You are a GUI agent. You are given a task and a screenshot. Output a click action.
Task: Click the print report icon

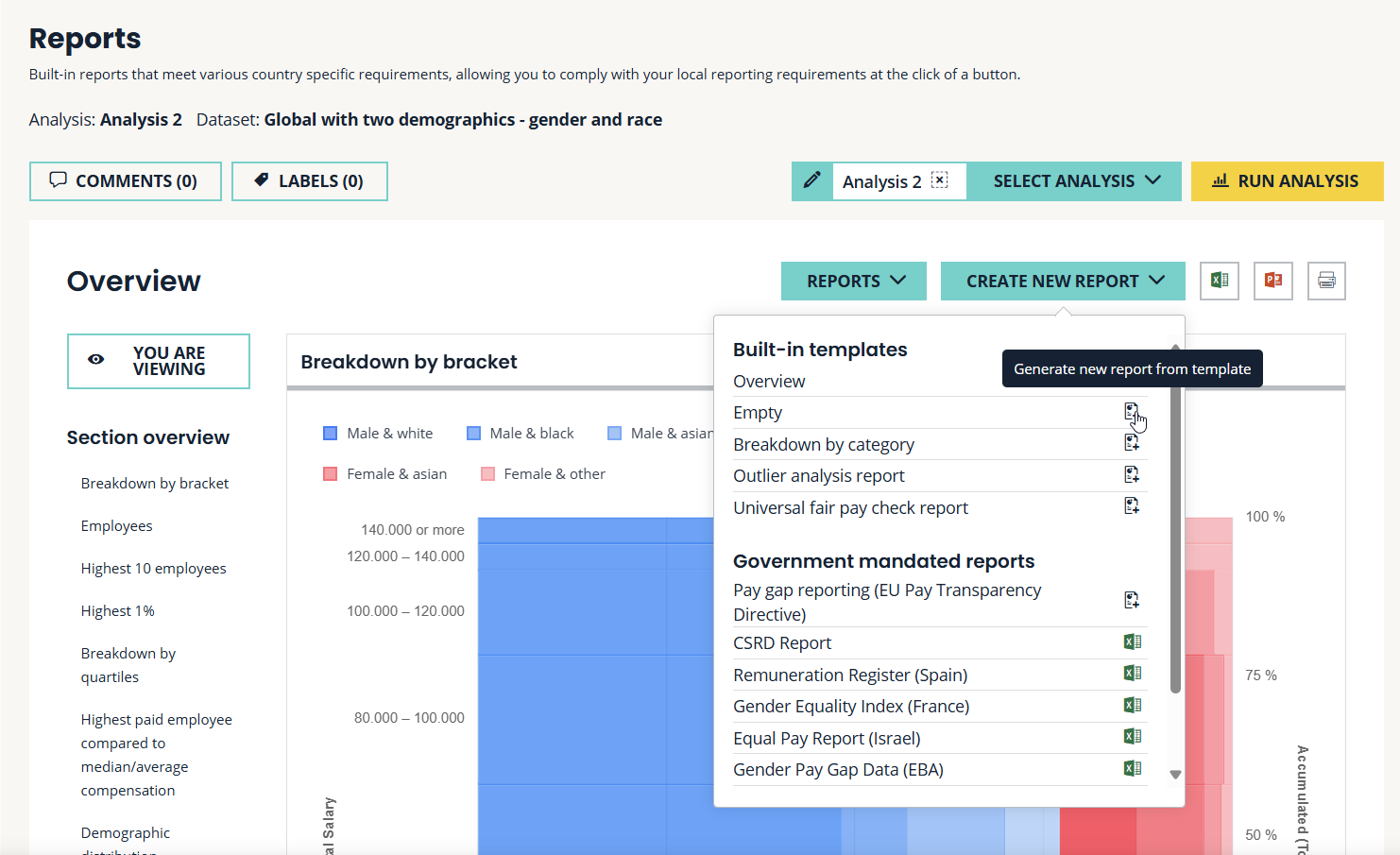click(1326, 281)
